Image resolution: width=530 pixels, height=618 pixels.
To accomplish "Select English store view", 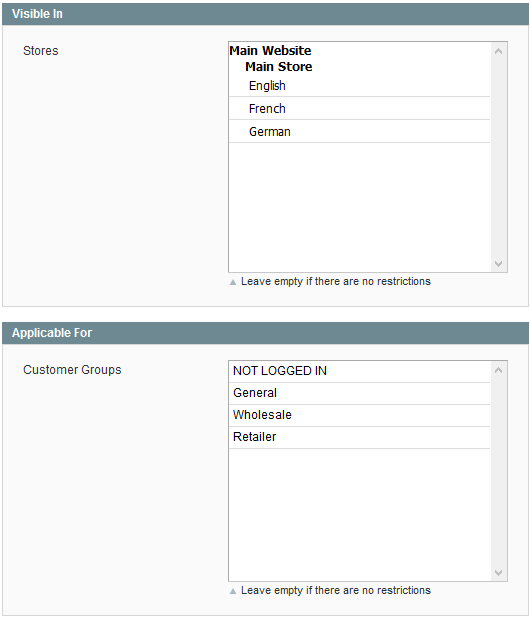I will pyautogui.click(x=359, y=86).
